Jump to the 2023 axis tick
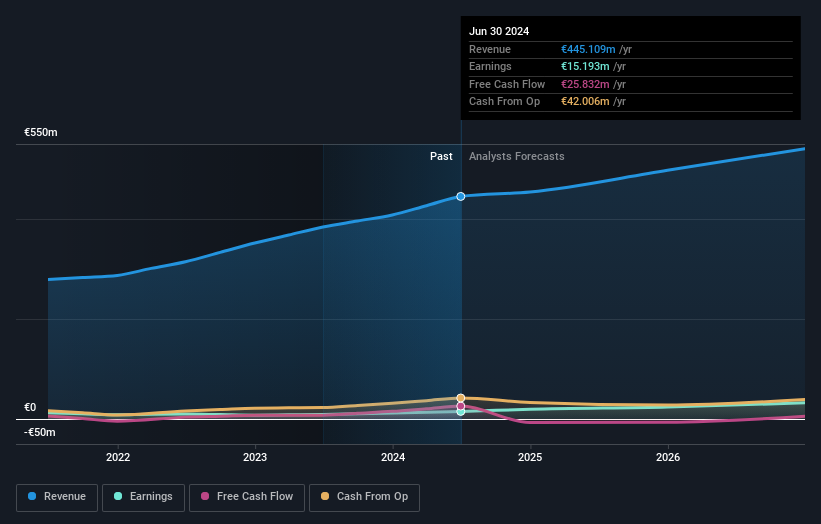Image resolution: width=821 pixels, height=524 pixels. [x=255, y=457]
